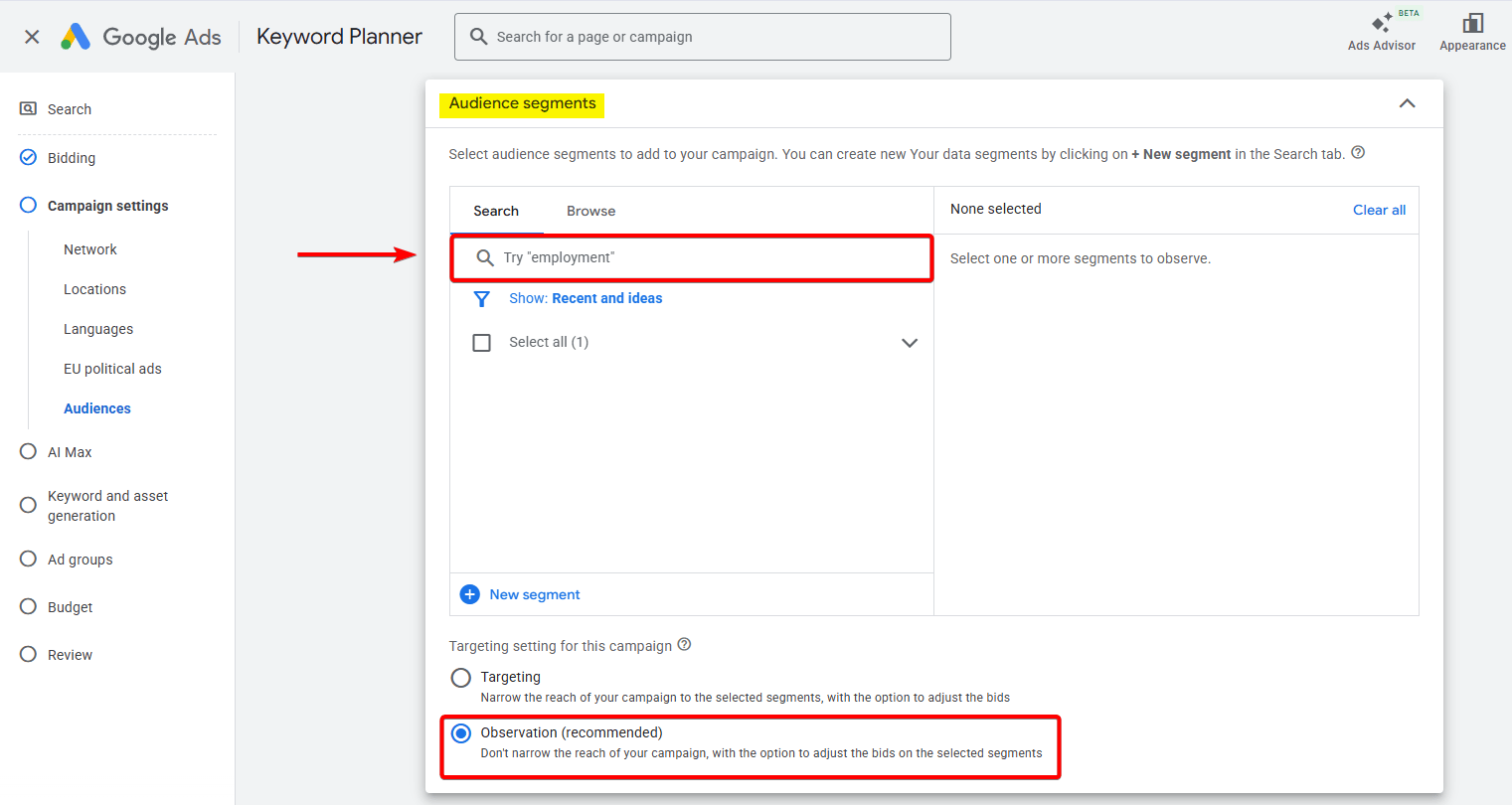The width and height of the screenshot is (1512, 805).
Task: Switch to the Browse tab
Action: (x=590, y=211)
